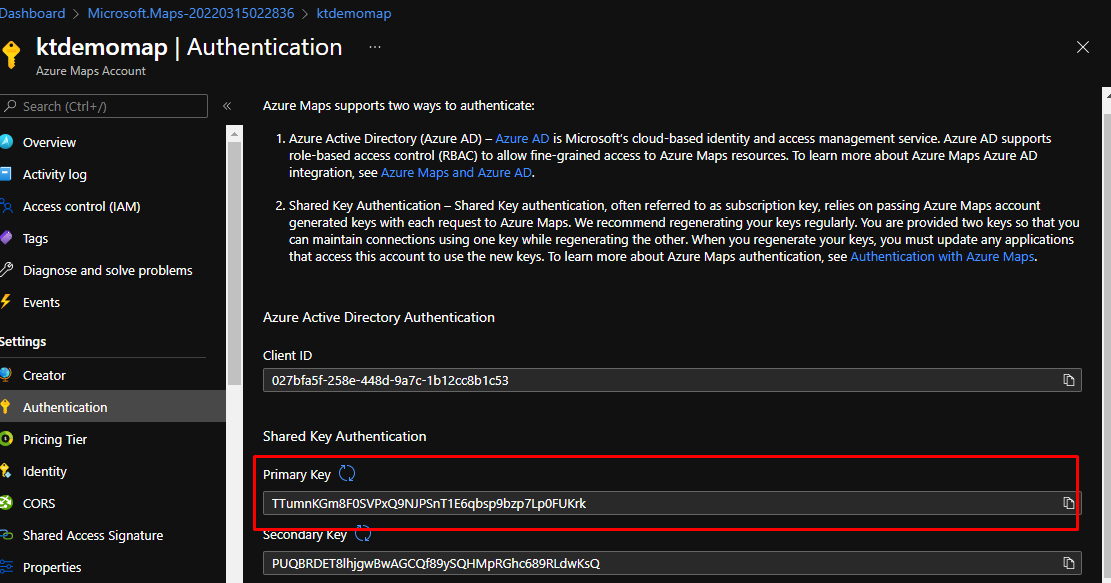Click the Identity key icon
1111x583 pixels.
[x=6, y=471]
